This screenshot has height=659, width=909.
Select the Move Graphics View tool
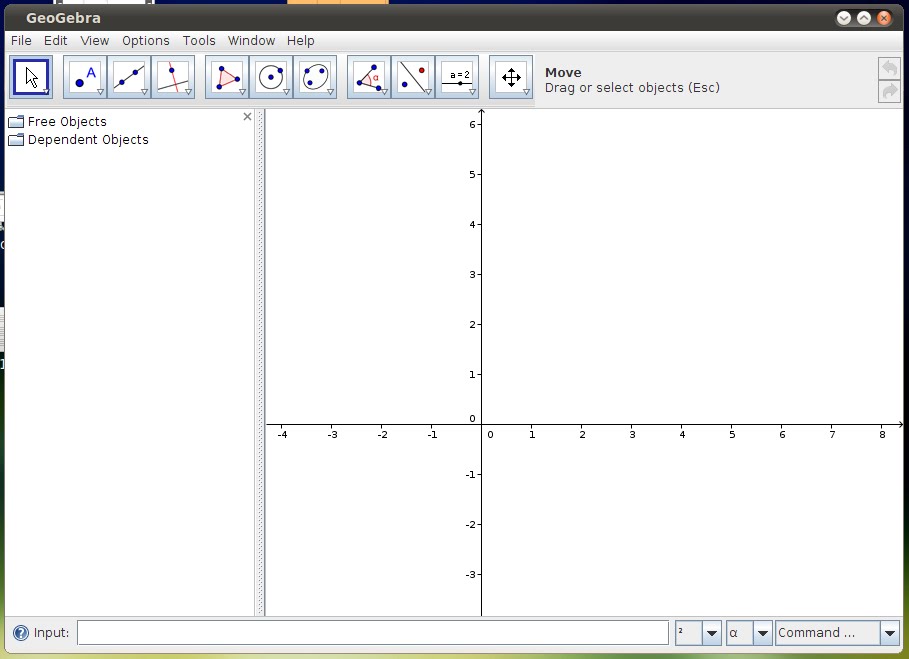pyautogui.click(x=511, y=77)
